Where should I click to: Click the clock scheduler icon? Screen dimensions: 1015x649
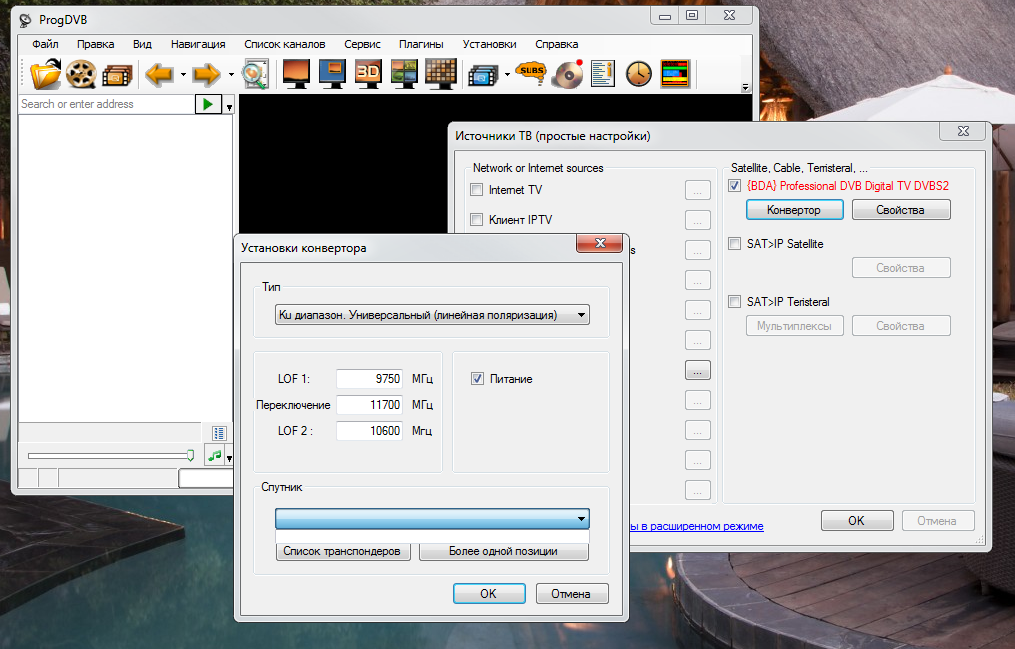click(x=638, y=74)
